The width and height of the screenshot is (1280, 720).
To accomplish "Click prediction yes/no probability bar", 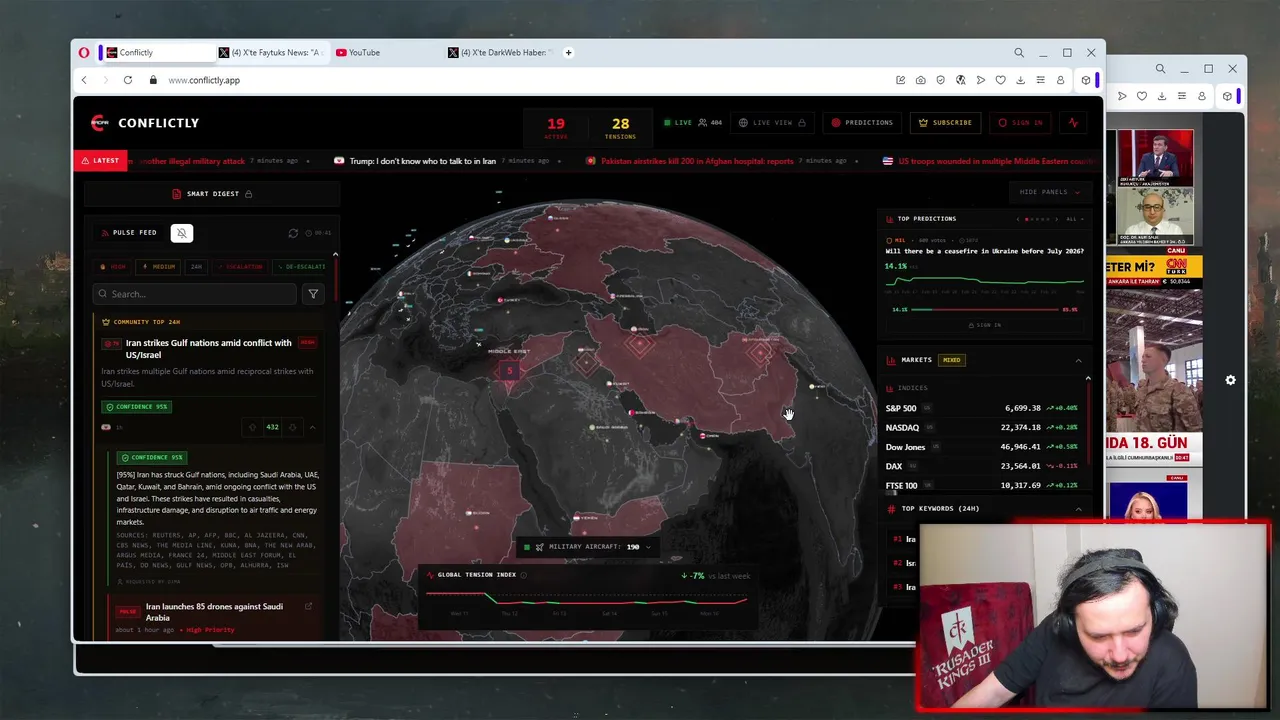I will [984, 310].
